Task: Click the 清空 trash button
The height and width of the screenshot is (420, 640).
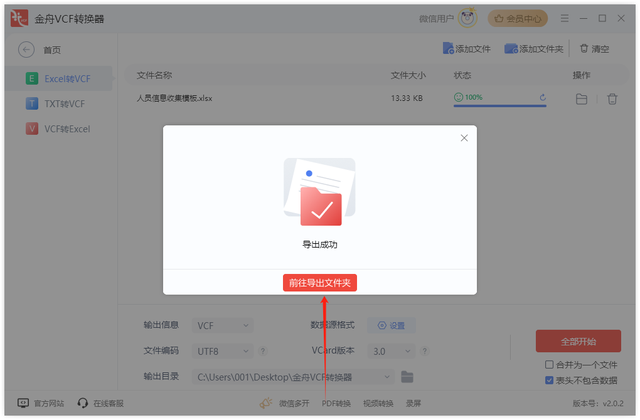Action: (594, 49)
